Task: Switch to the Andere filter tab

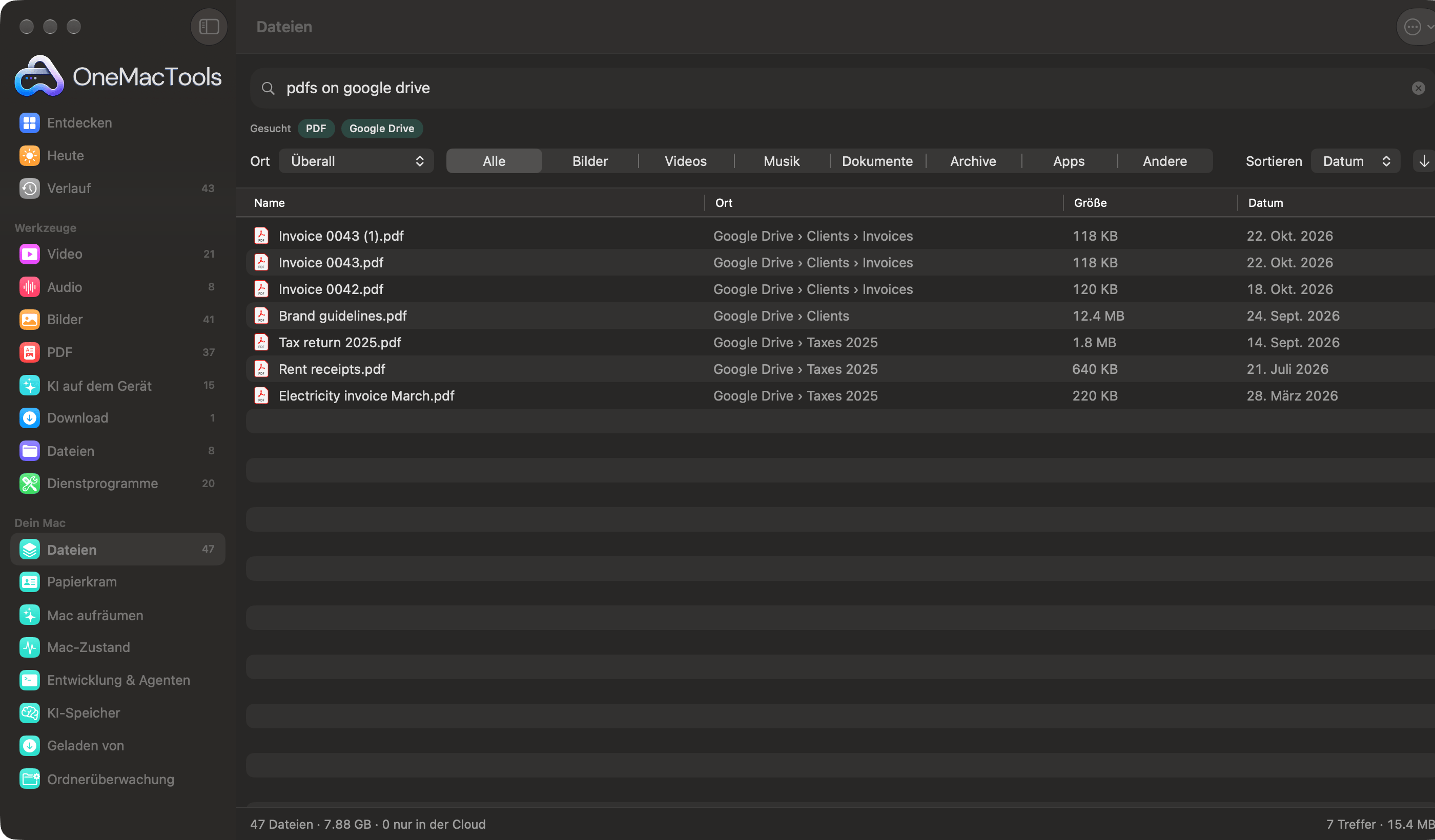Action: tap(1164, 161)
